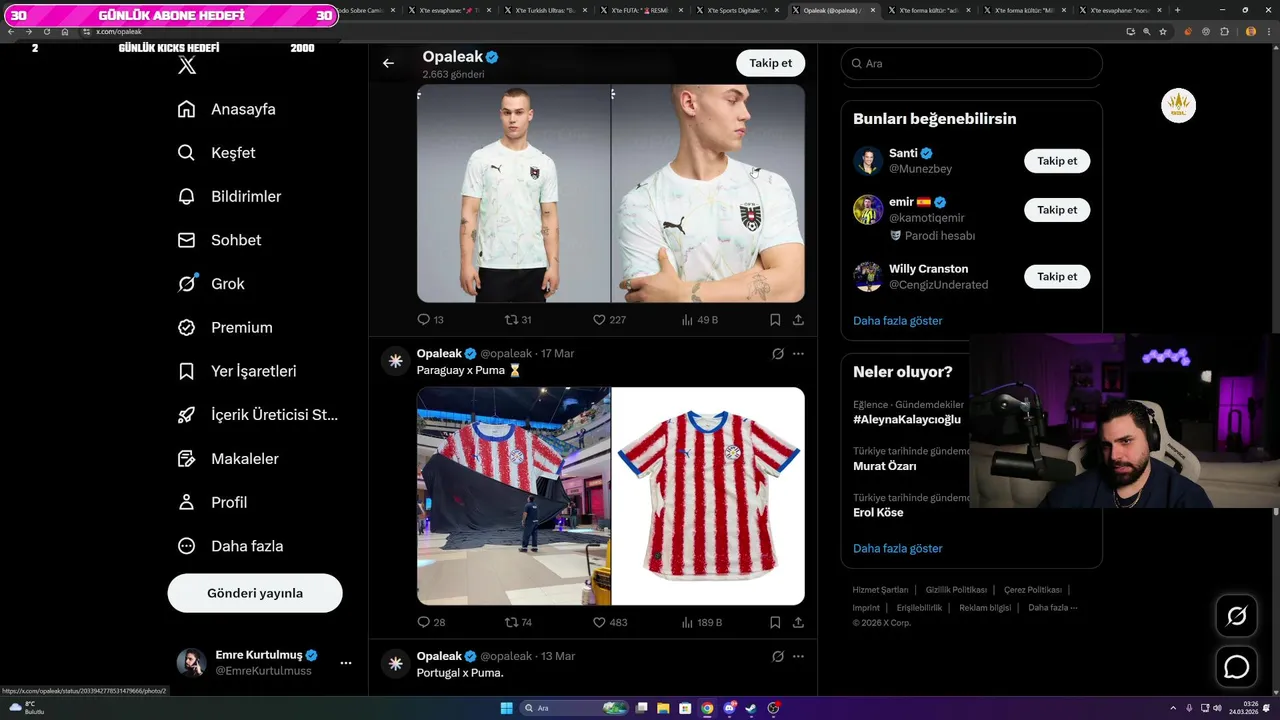Reply to the Austria jersey post with 13 replies
The image size is (1280, 720).
[x=430, y=320]
